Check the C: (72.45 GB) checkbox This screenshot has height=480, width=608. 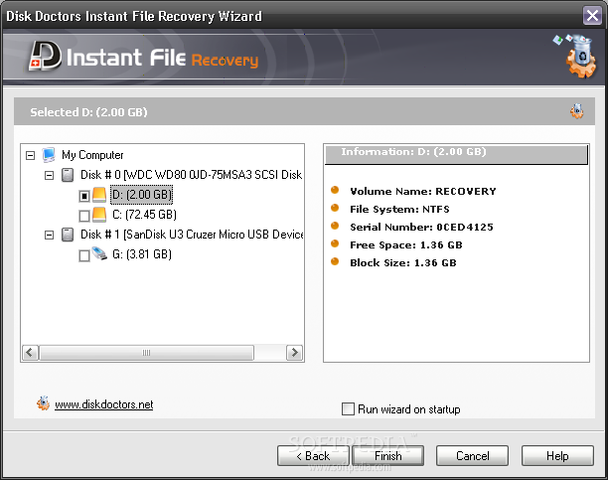point(84,216)
